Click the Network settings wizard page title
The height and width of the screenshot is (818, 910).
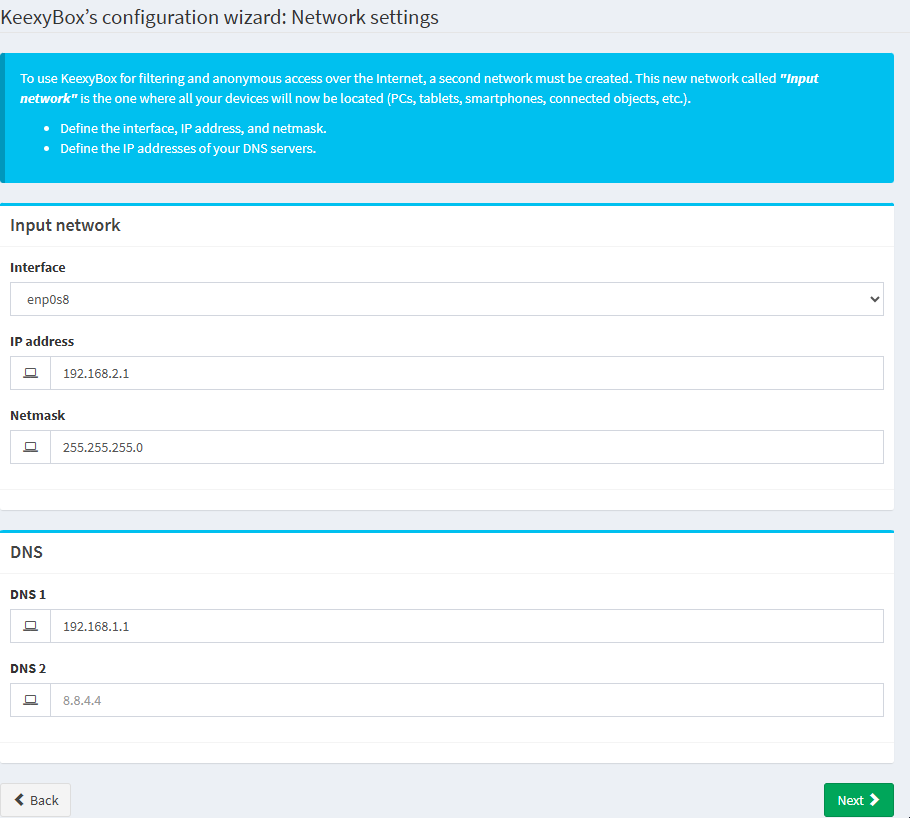coord(219,17)
